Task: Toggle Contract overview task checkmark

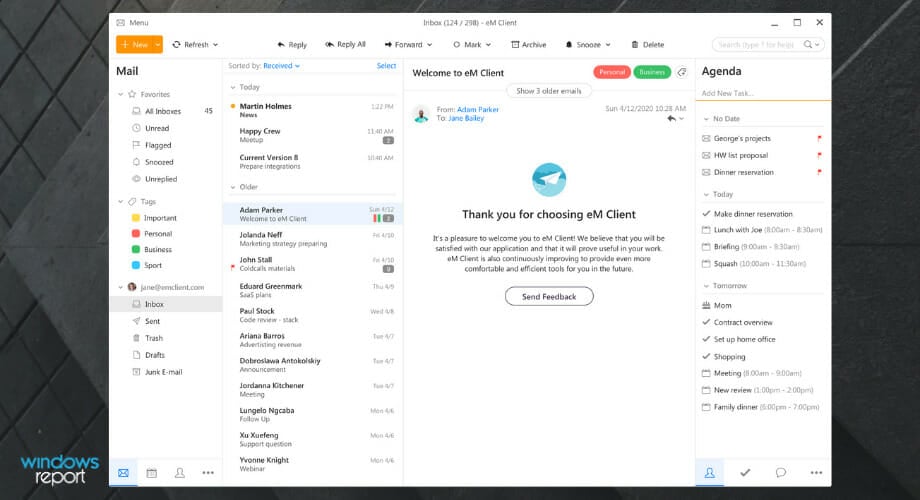Action: coord(706,322)
